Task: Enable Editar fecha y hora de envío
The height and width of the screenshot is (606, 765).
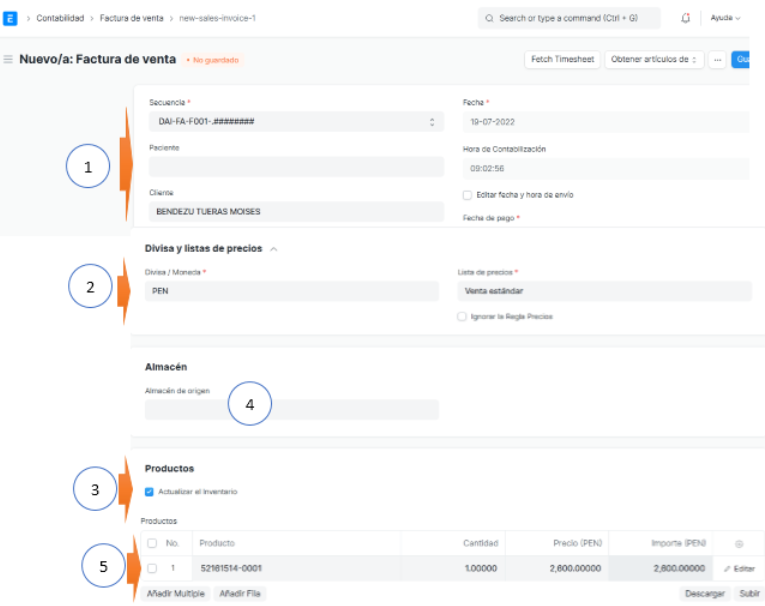Action: coord(467,195)
